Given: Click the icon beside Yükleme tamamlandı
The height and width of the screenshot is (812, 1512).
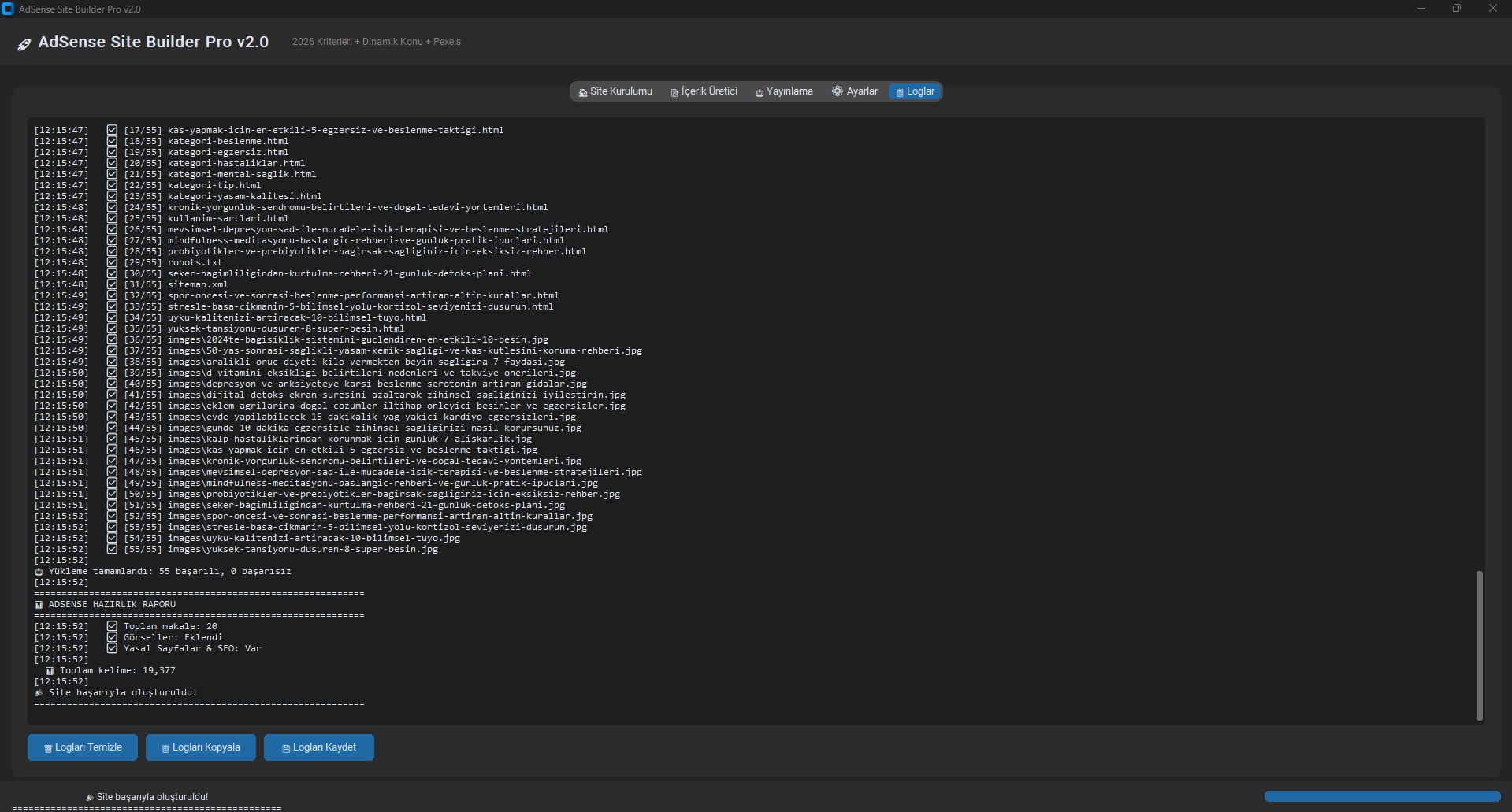Looking at the screenshot, I should 39,572.
